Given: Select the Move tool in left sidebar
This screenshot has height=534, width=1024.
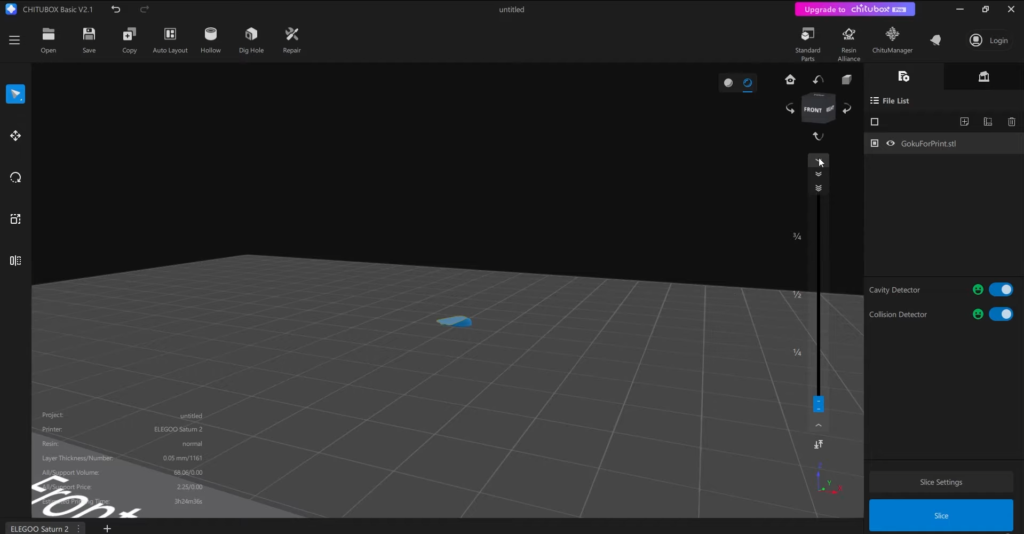Looking at the screenshot, I should tap(15, 136).
